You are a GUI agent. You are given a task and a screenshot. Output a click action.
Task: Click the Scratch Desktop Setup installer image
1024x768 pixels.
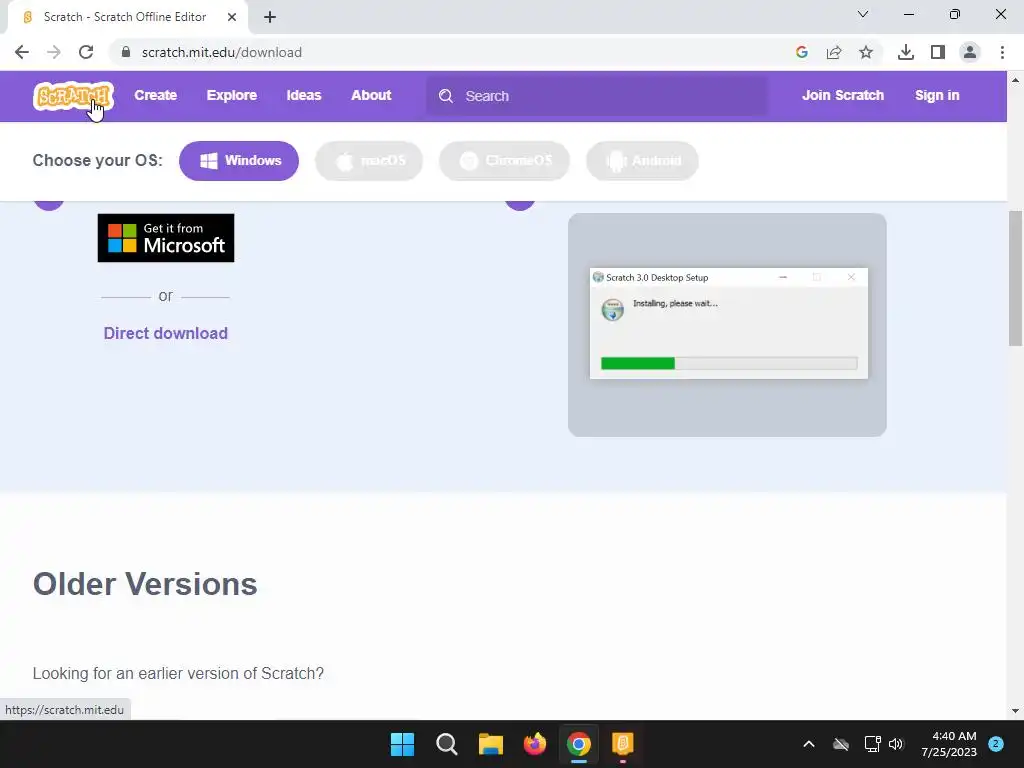pos(728,325)
